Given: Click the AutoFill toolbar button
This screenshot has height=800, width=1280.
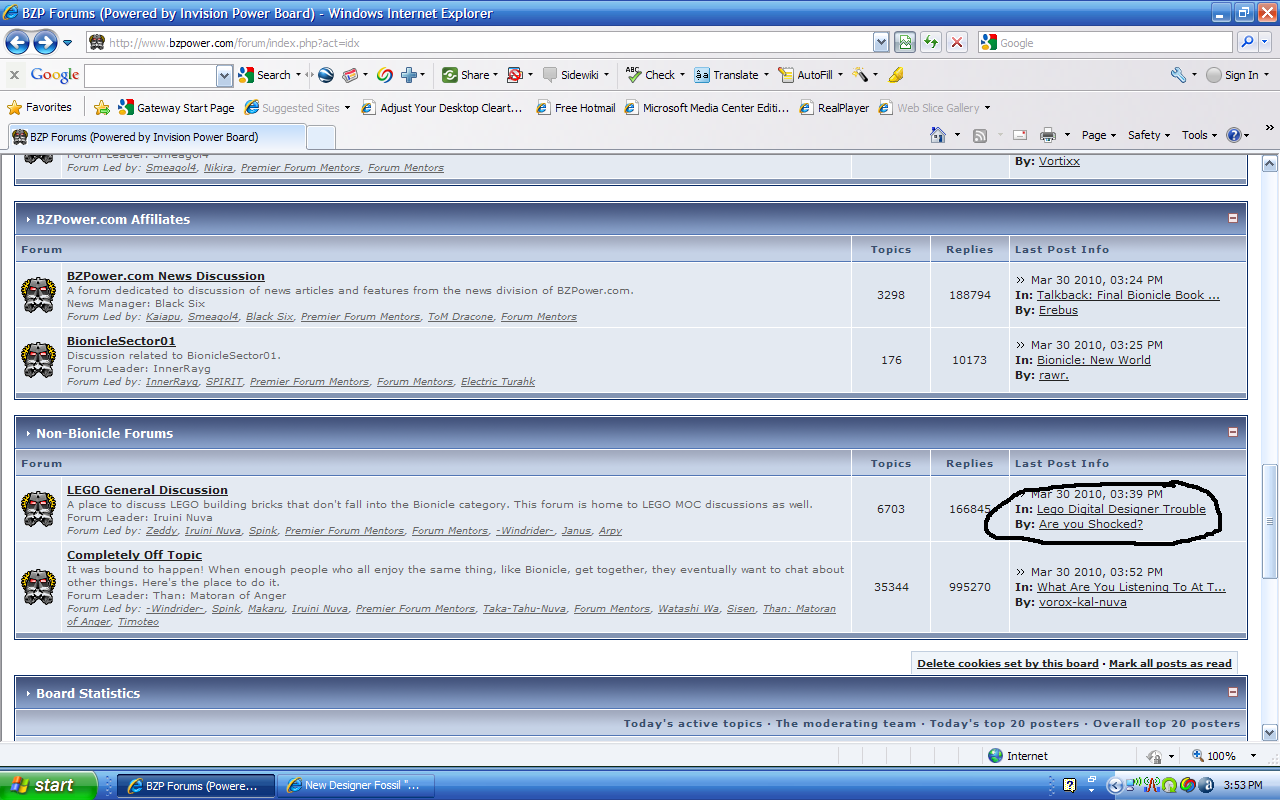Looking at the screenshot, I should (x=806, y=75).
